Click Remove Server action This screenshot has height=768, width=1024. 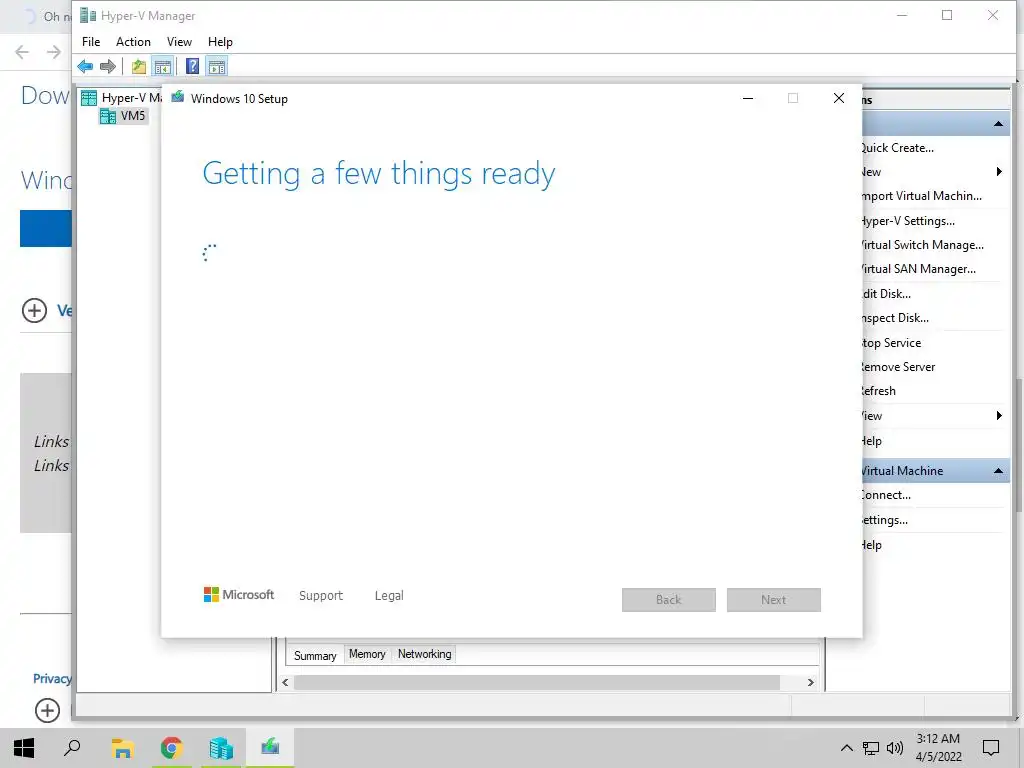899,367
